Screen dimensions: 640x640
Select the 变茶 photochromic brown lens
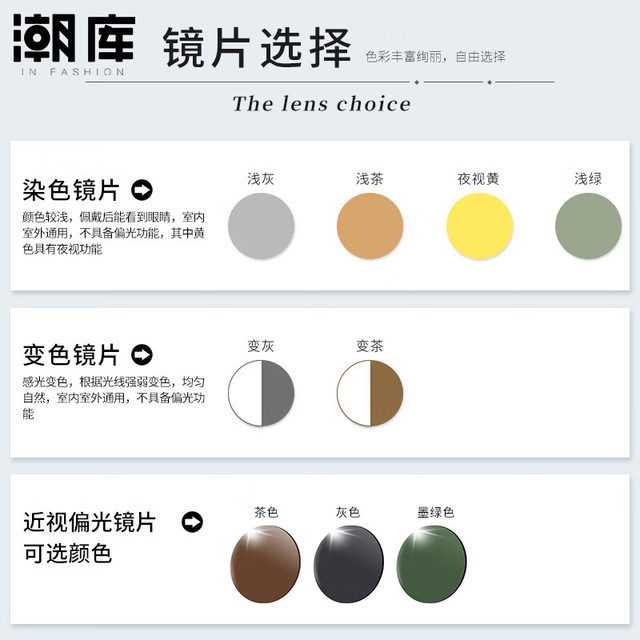click(370, 393)
